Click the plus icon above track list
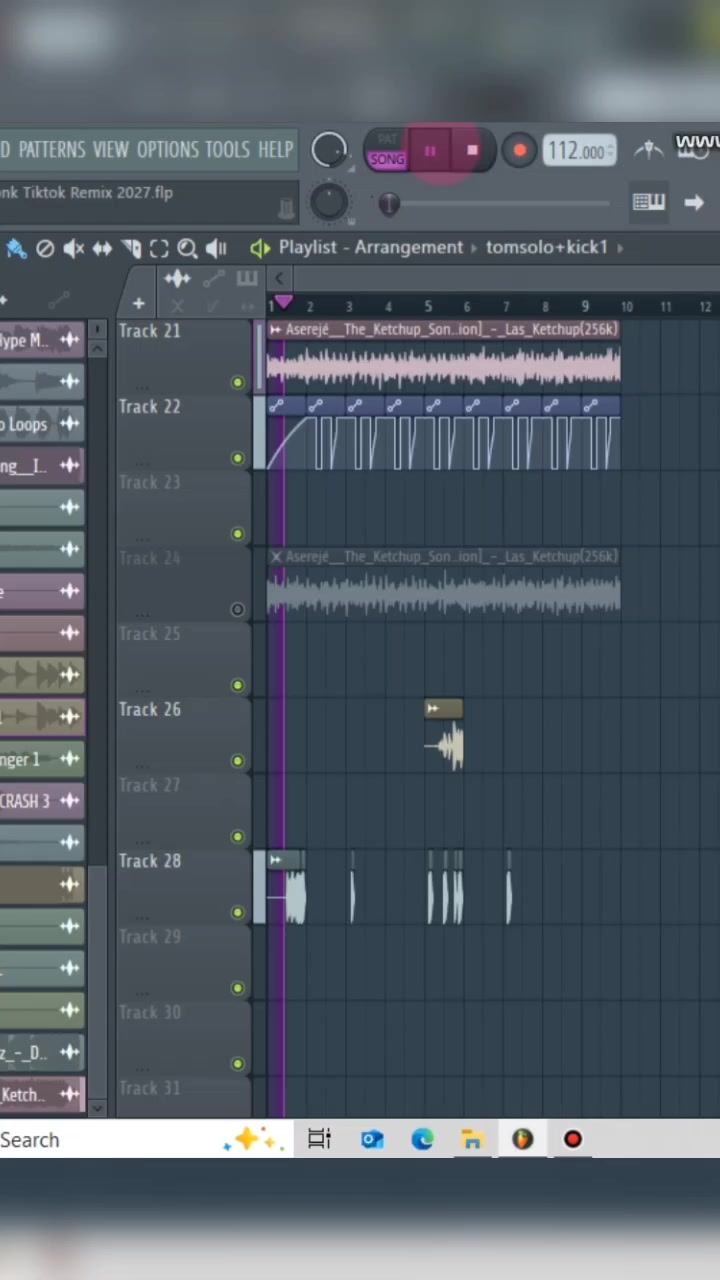The height and width of the screenshot is (1280, 720). click(x=138, y=304)
